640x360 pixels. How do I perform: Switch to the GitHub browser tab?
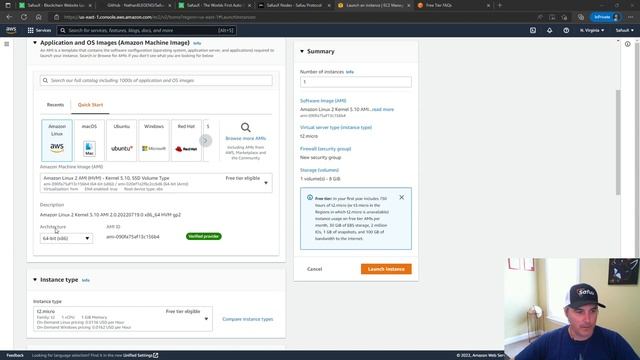[135, 5]
